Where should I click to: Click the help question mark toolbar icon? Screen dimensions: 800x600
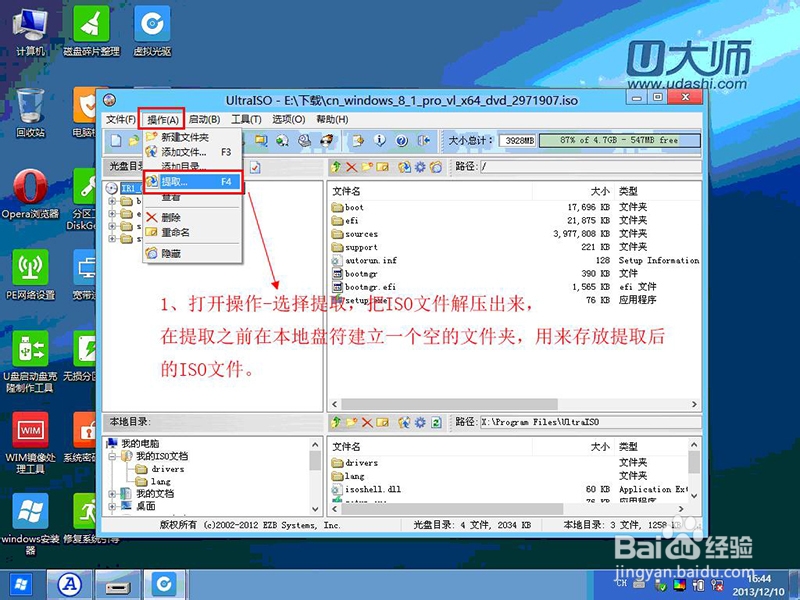click(x=402, y=141)
